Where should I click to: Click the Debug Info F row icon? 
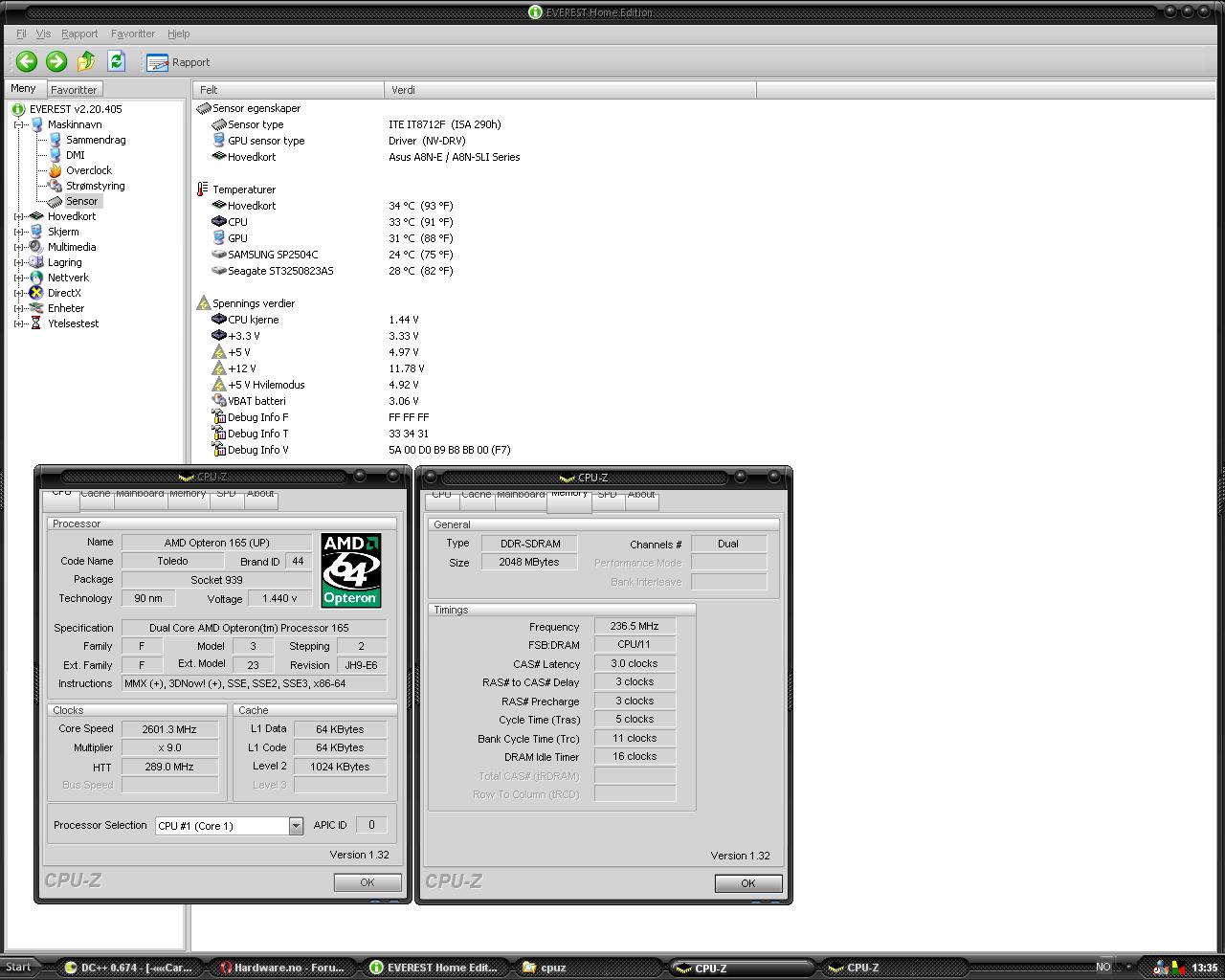click(218, 417)
